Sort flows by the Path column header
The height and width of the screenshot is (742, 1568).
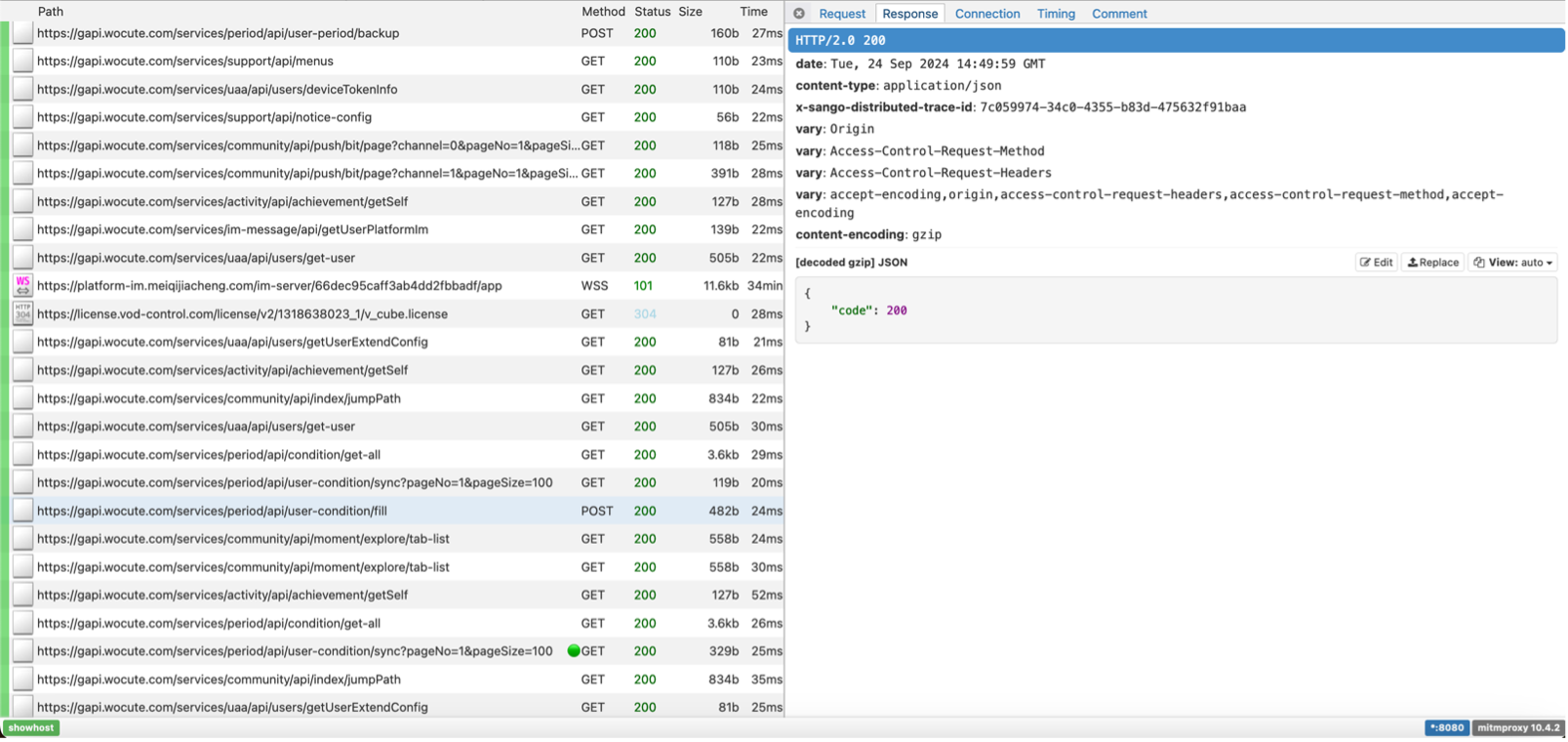50,12
